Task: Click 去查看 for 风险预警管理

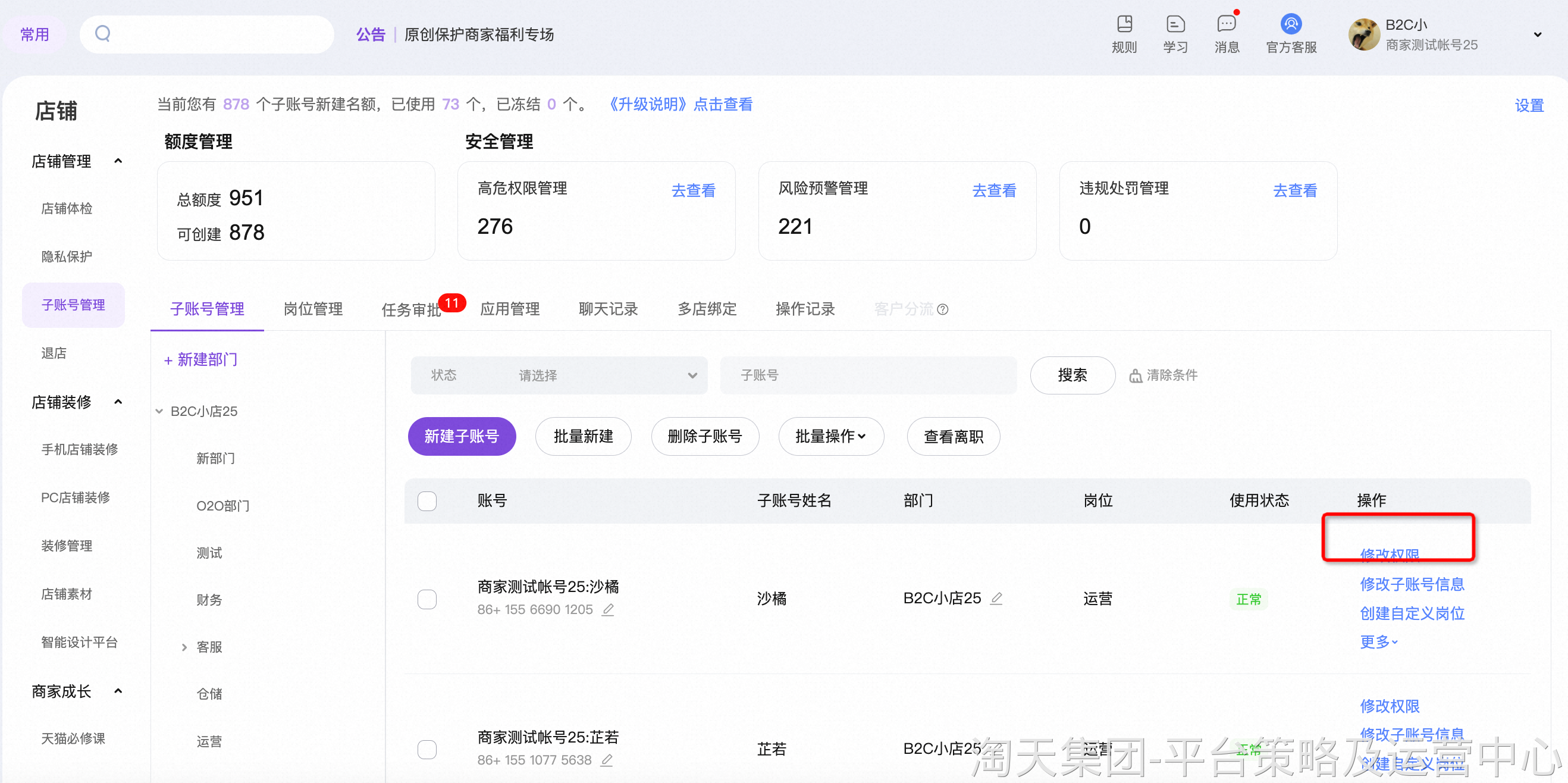Action: point(993,190)
